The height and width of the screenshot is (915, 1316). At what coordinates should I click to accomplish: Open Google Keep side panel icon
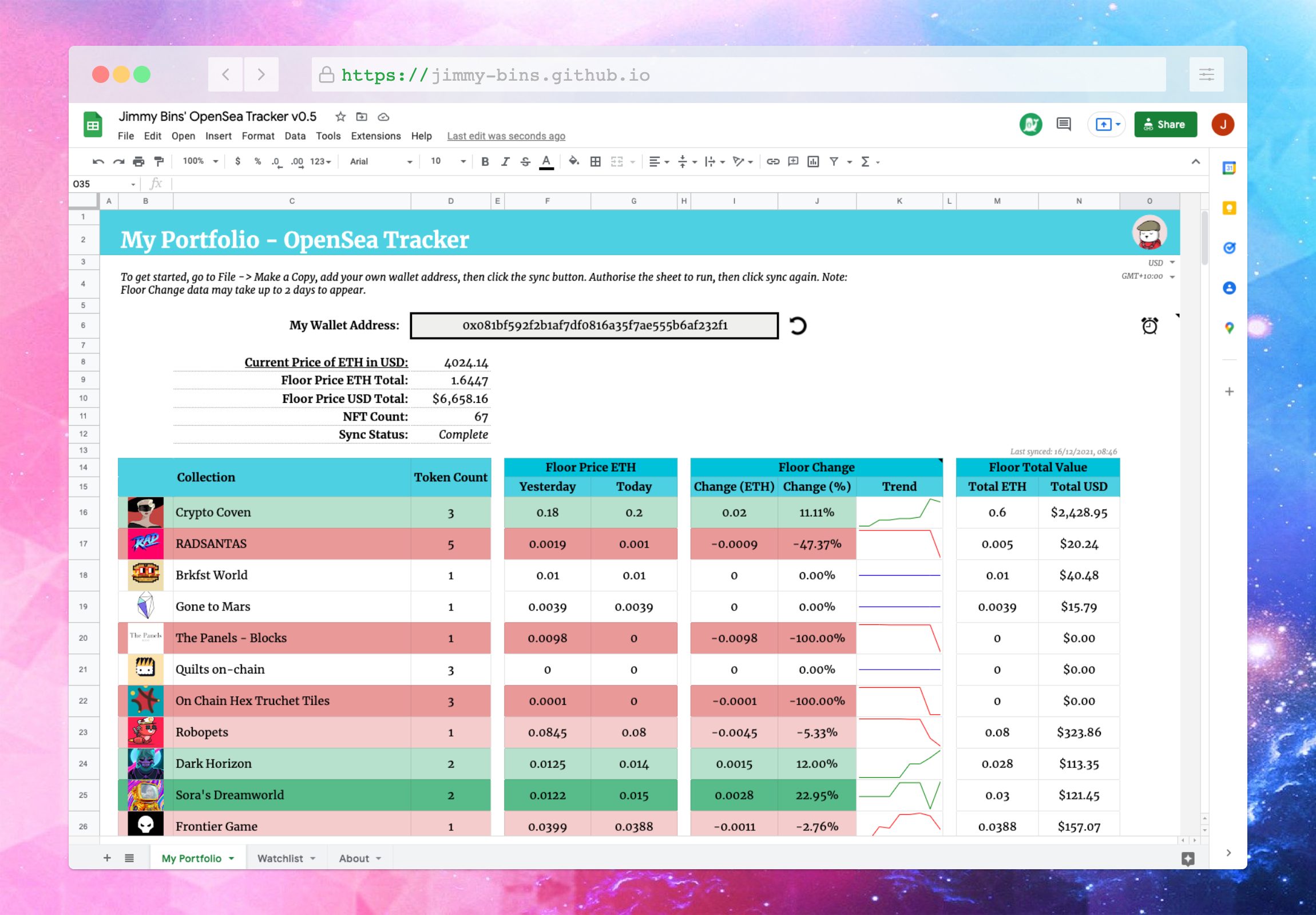[1229, 208]
